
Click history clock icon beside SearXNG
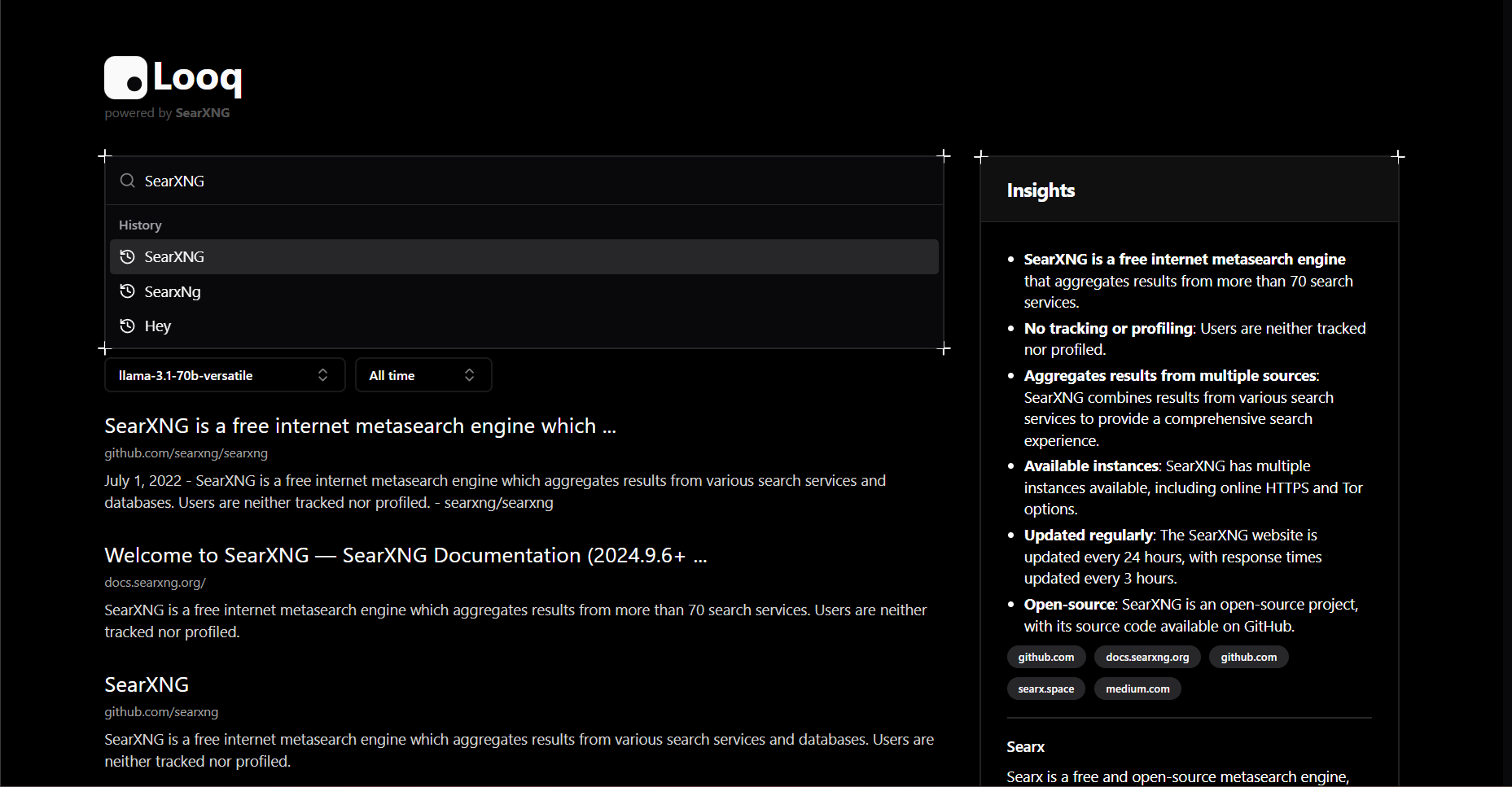(127, 256)
